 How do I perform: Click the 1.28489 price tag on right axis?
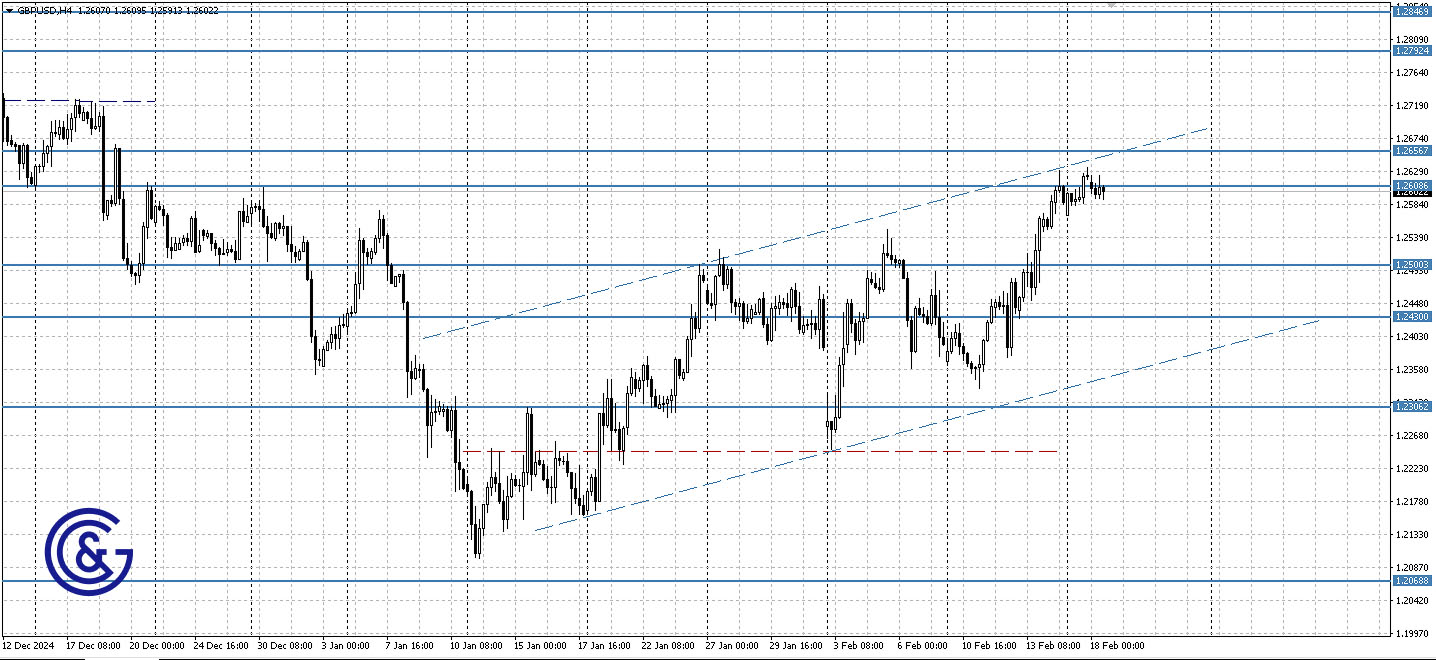[x=1414, y=13]
